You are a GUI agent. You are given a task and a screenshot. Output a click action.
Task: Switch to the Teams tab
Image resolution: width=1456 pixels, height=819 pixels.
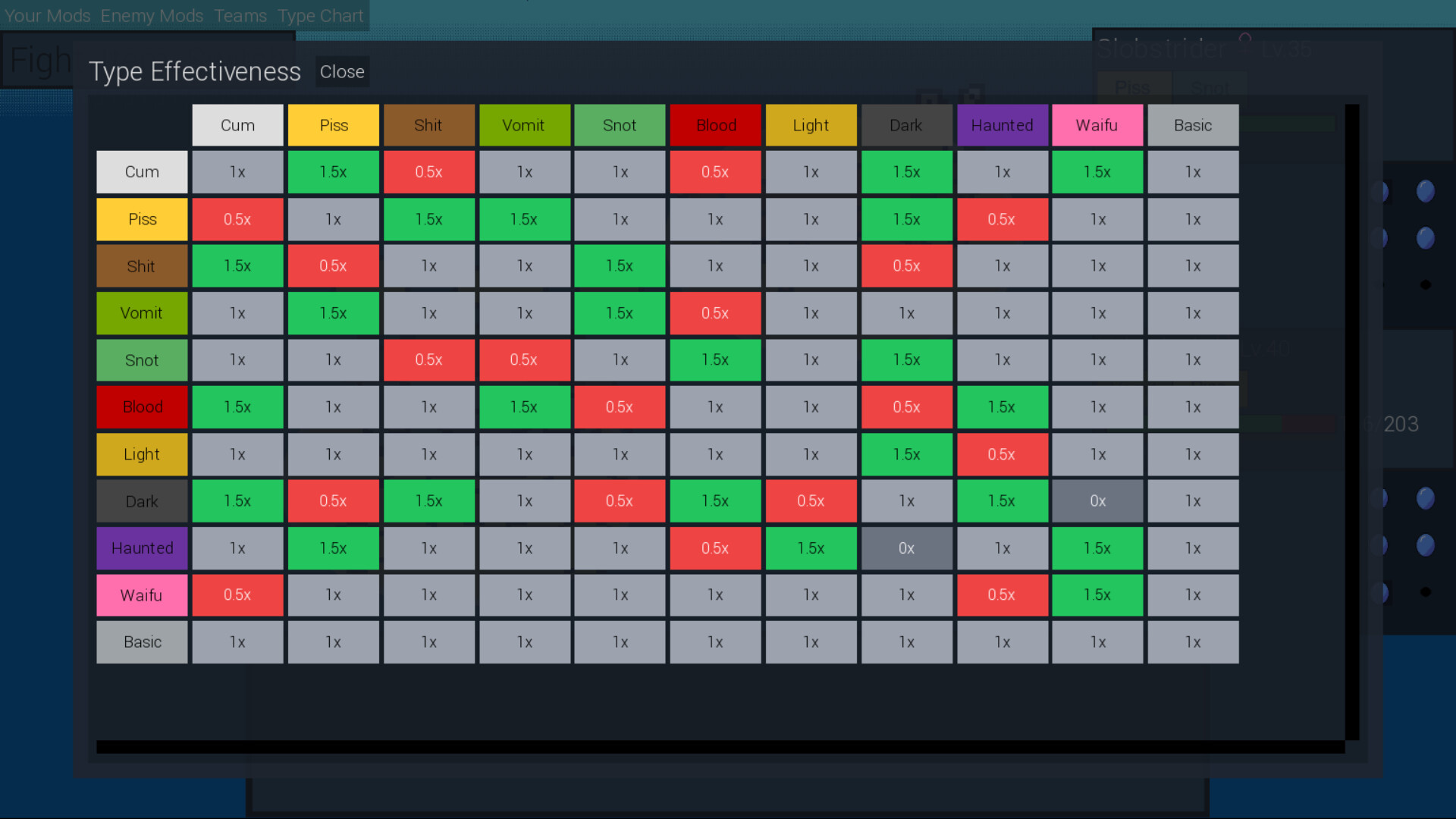pos(240,15)
